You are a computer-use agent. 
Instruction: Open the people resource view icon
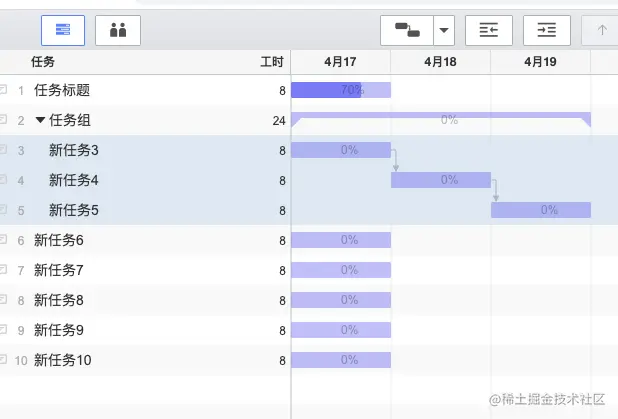pos(118,30)
